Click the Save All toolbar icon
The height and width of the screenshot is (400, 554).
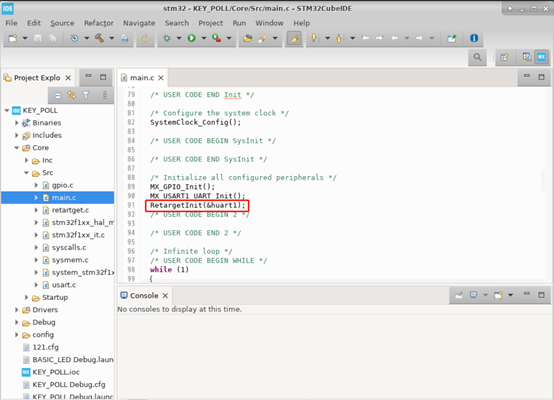[x=52, y=38]
